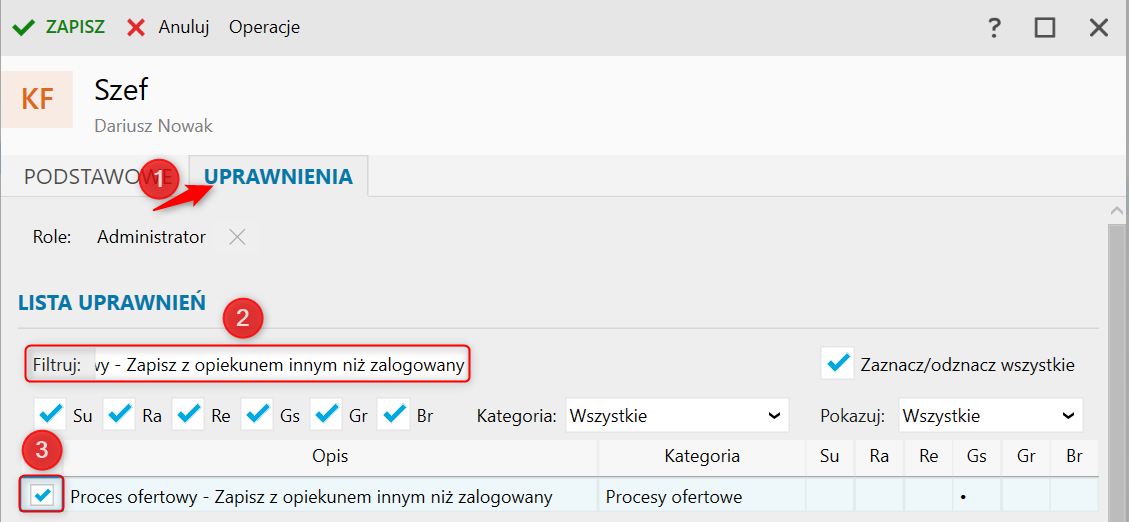This screenshot has height=522, width=1129.
Task: Sort by the Opis column header
Action: tap(329, 457)
